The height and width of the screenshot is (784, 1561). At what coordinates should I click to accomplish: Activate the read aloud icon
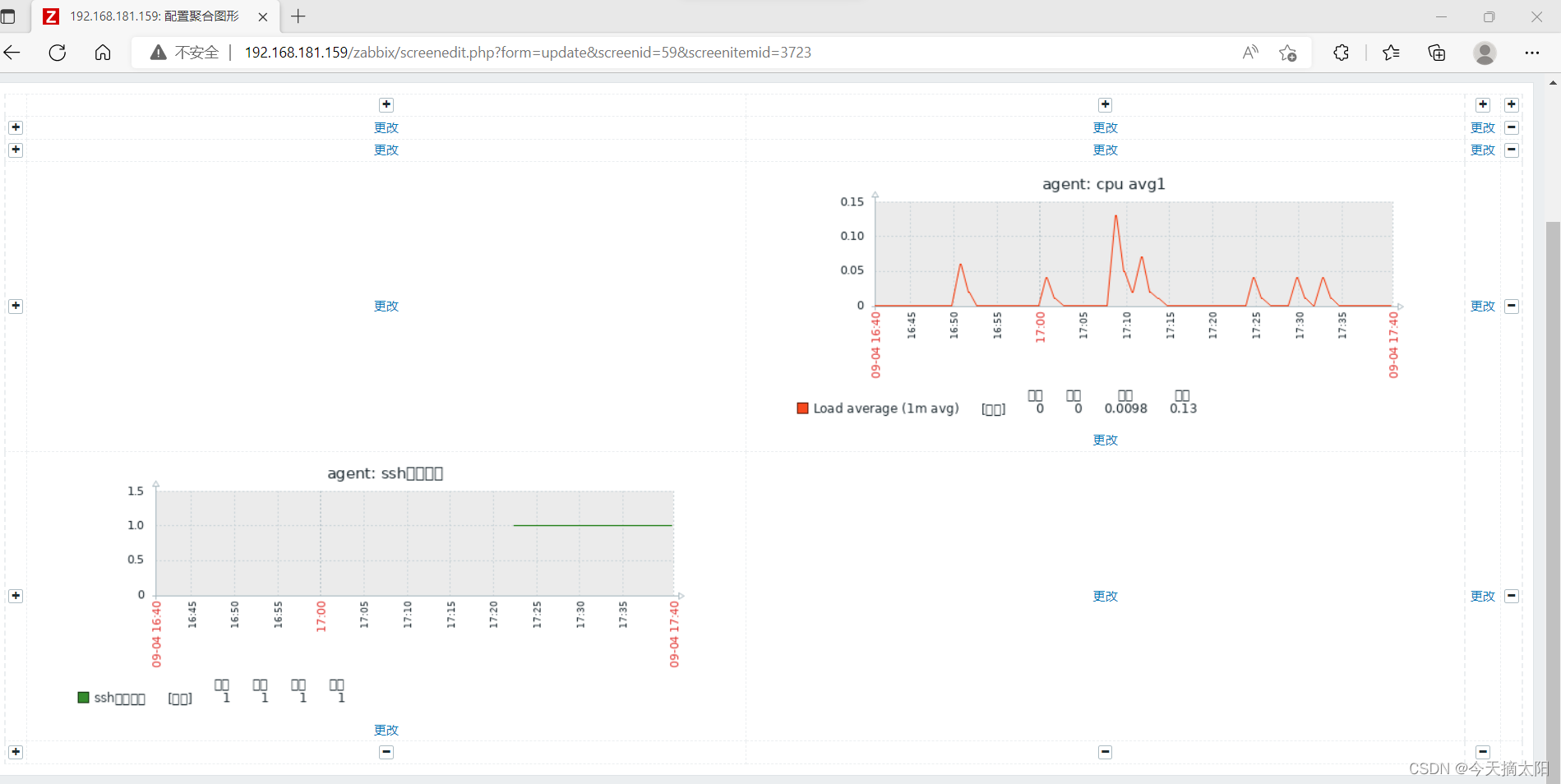pyautogui.click(x=1250, y=53)
